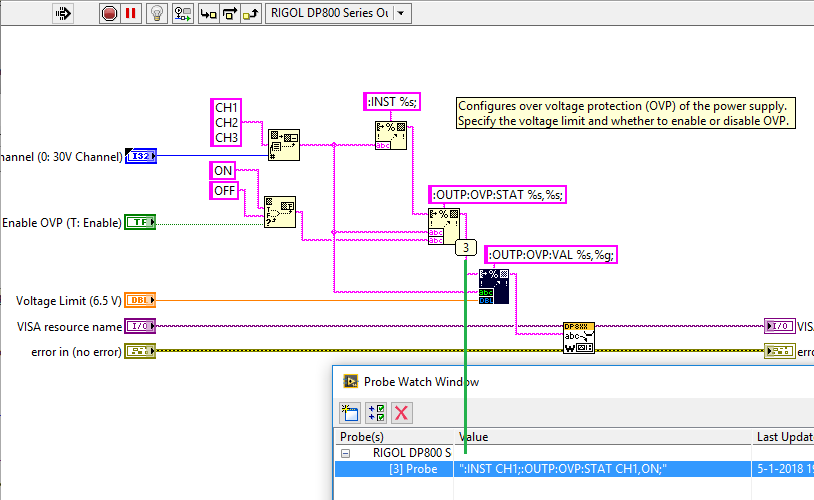Toggle Highlight Execution light bulb
This screenshot has width=814, height=500.
coord(157,13)
